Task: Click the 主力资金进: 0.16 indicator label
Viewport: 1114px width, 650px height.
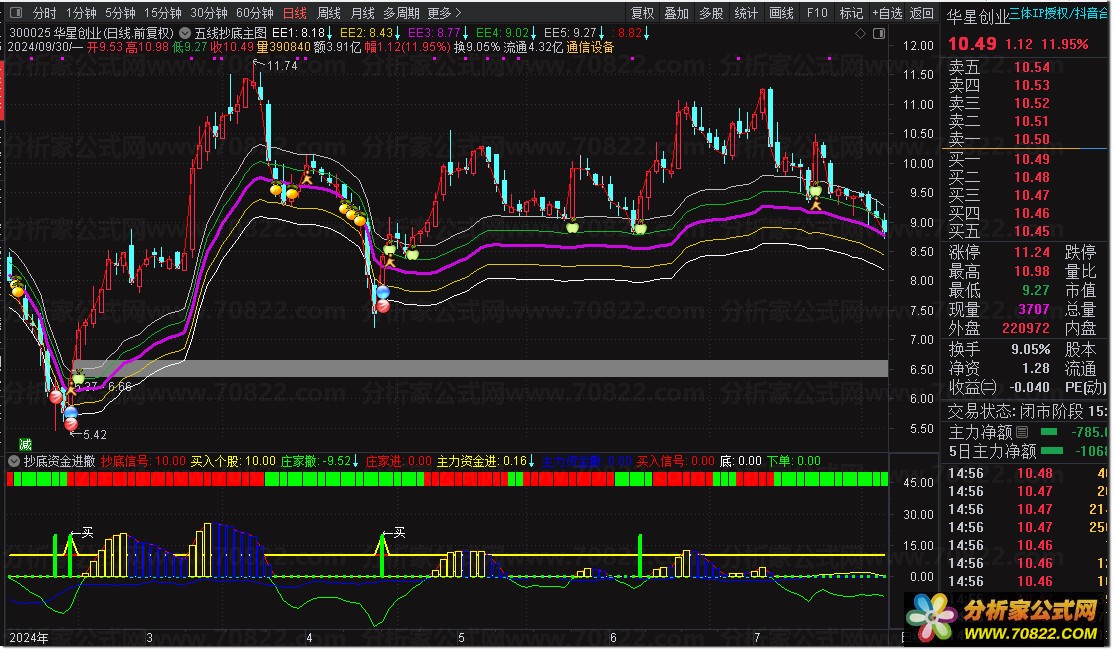Action: pyautogui.click(x=481, y=461)
